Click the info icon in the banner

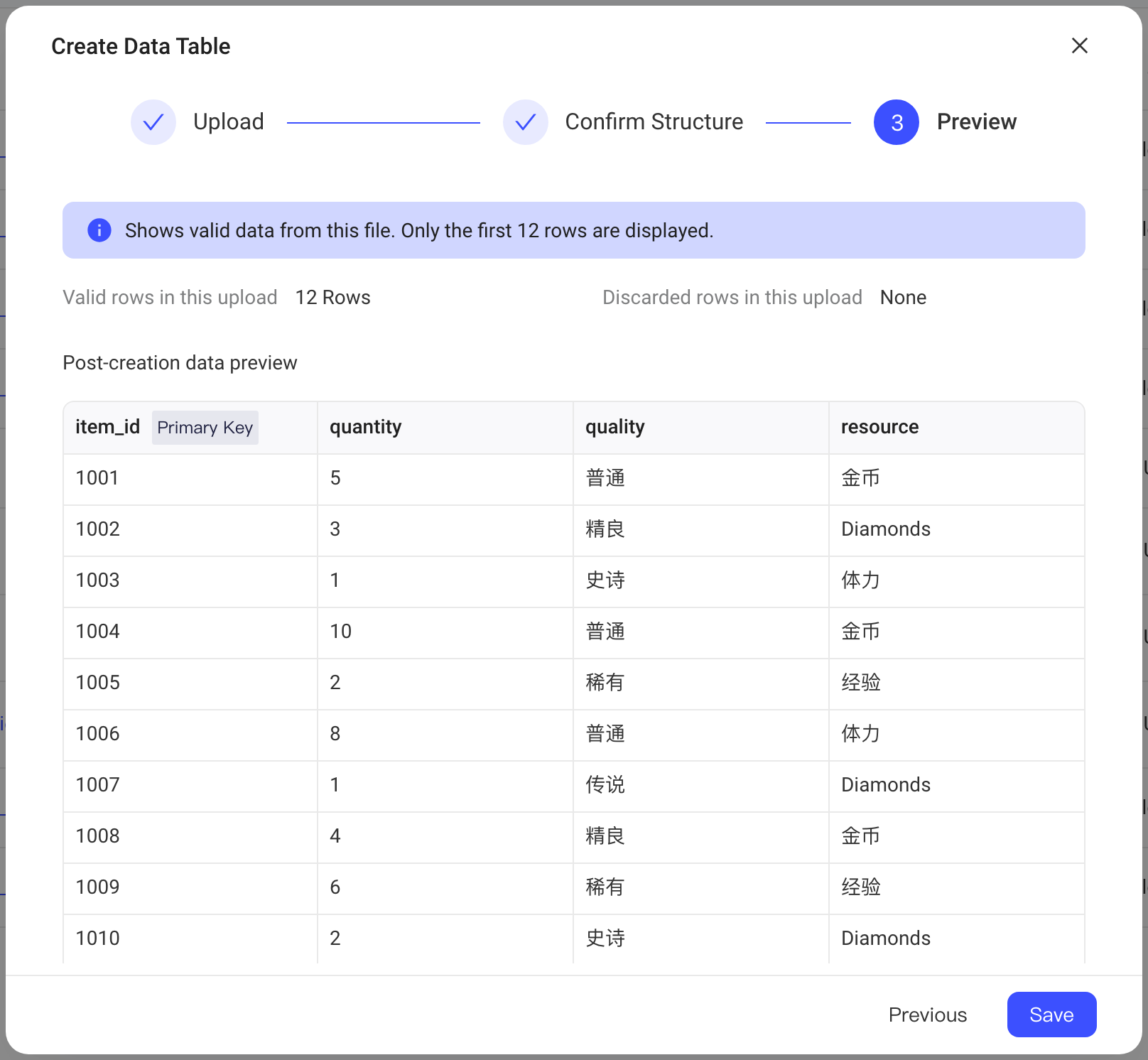[x=99, y=230]
